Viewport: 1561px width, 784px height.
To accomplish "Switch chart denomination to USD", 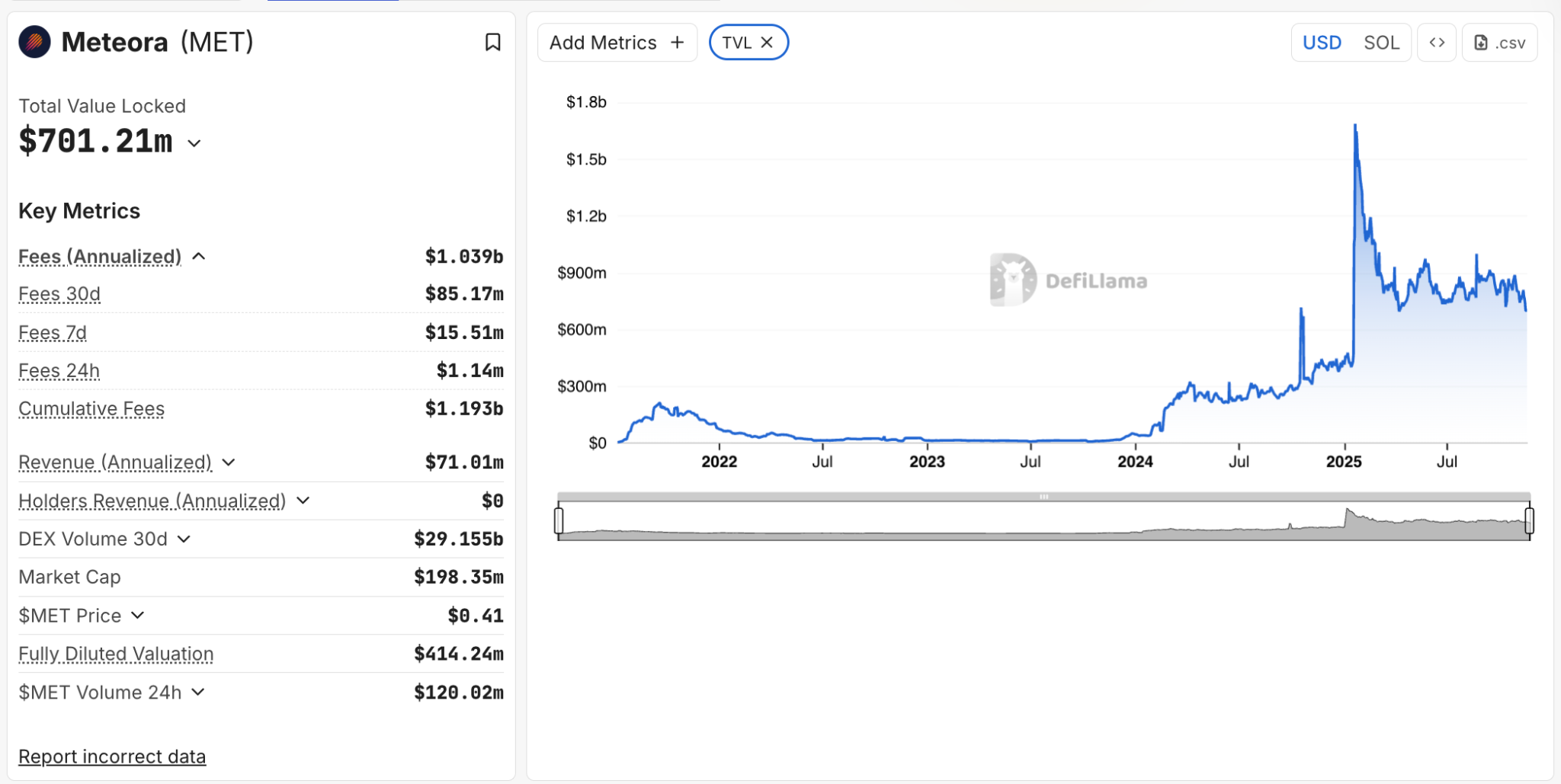I will click(1322, 43).
